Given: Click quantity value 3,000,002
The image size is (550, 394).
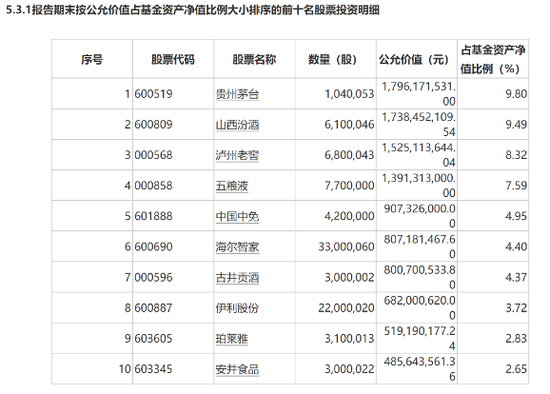Looking at the screenshot, I should (349, 278).
